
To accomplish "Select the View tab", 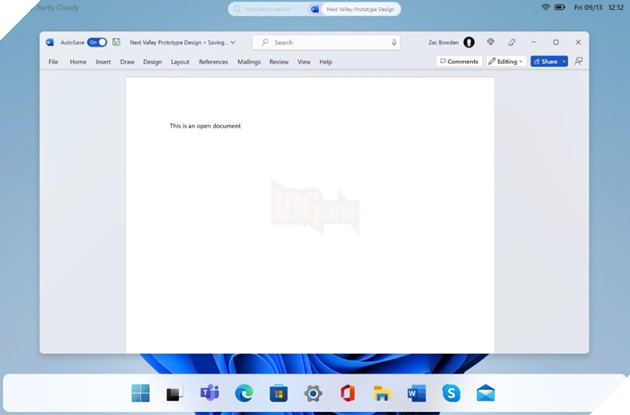I will [304, 62].
